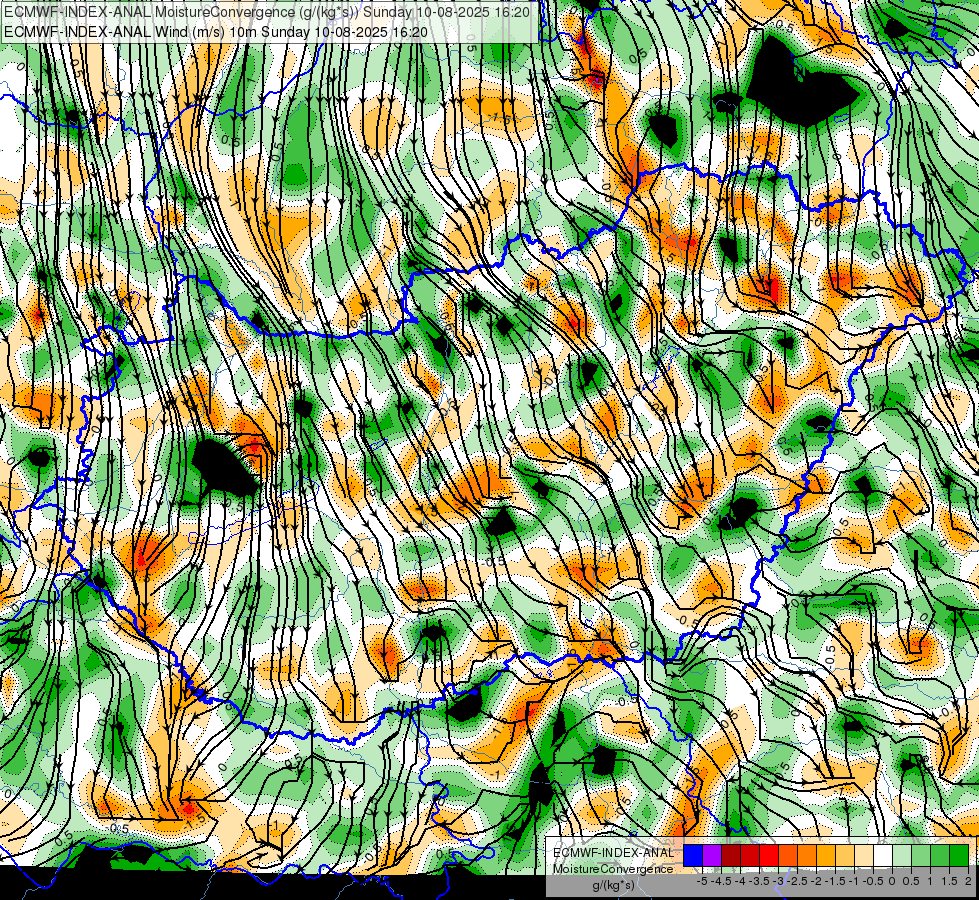
Task: Click the pale peach swatch between -1 and -0.5
Action: point(863,856)
